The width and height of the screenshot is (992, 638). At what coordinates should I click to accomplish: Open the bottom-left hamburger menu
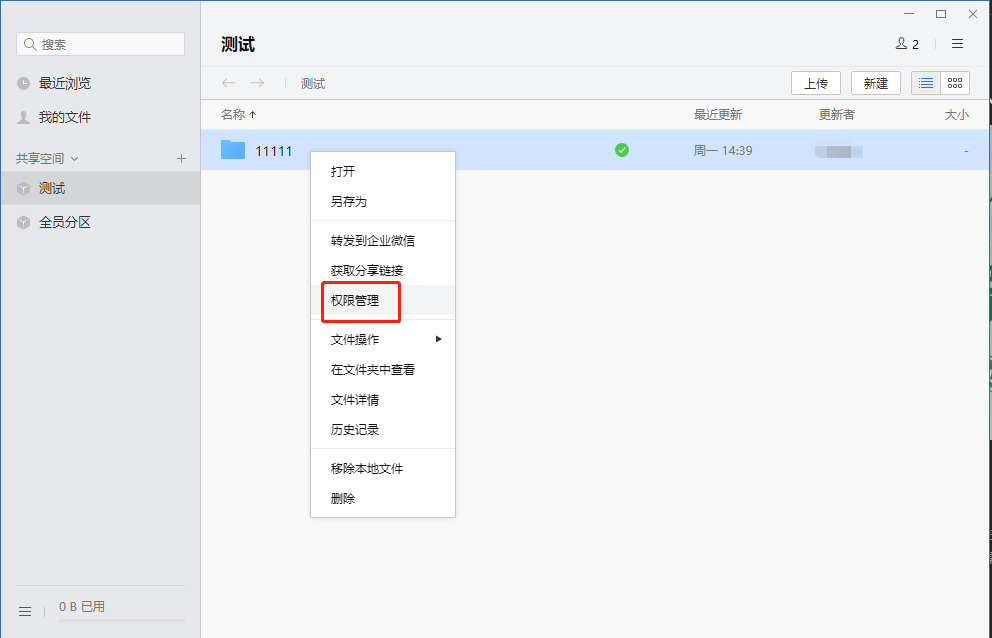tap(25, 611)
